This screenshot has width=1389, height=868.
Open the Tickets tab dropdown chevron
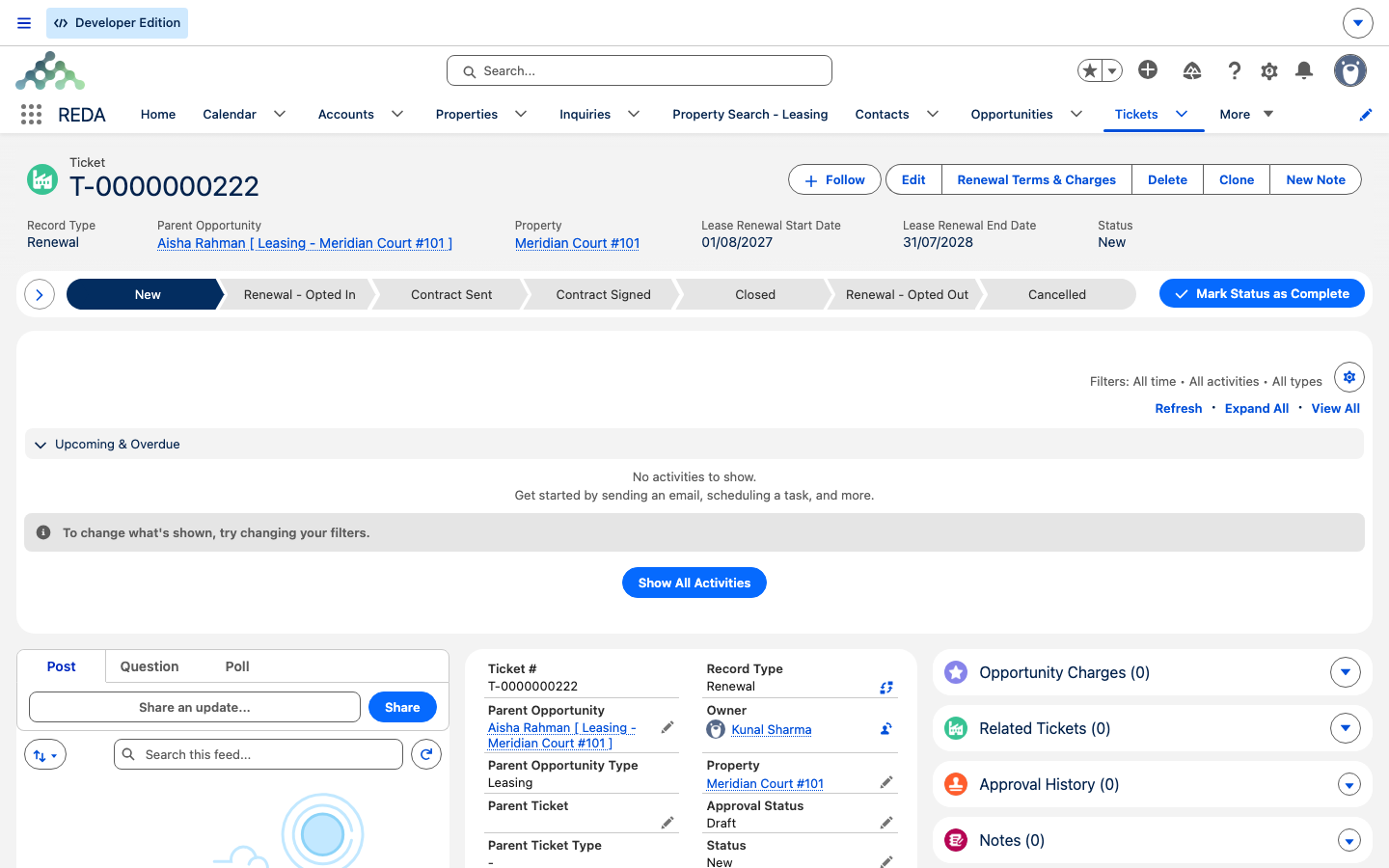(1182, 114)
